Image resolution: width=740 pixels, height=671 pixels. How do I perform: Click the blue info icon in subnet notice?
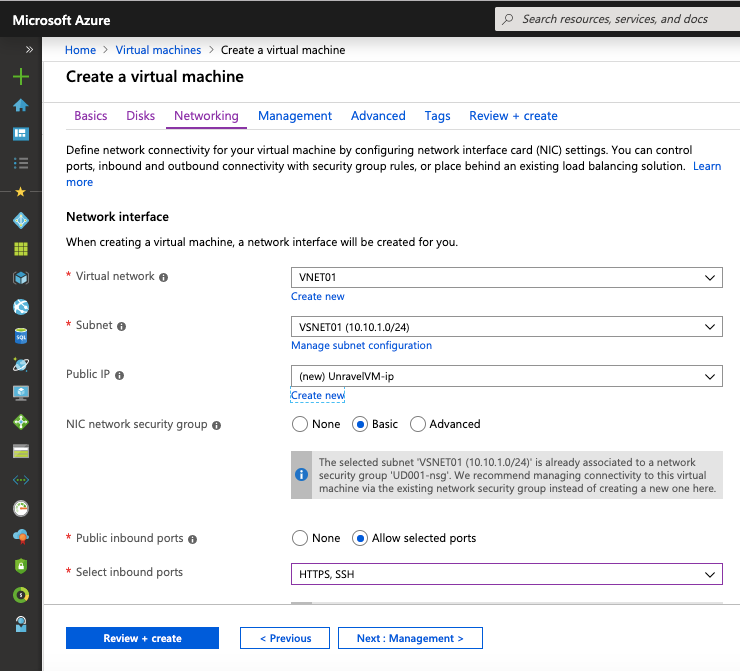coord(301,475)
